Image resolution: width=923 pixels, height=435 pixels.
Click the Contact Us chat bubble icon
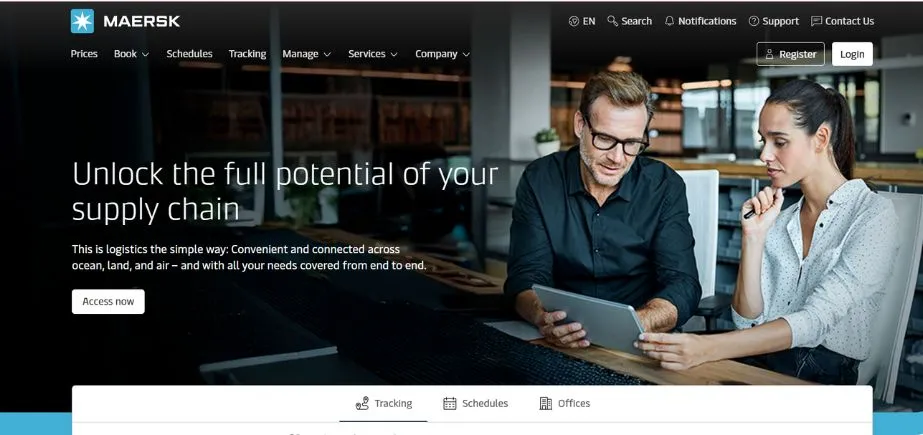pyautogui.click(x=816, y=21)
